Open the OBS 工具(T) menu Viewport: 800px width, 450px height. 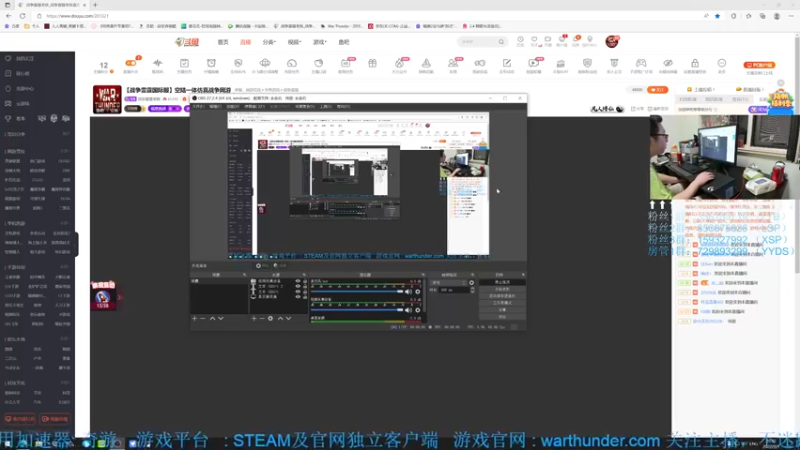326,107
